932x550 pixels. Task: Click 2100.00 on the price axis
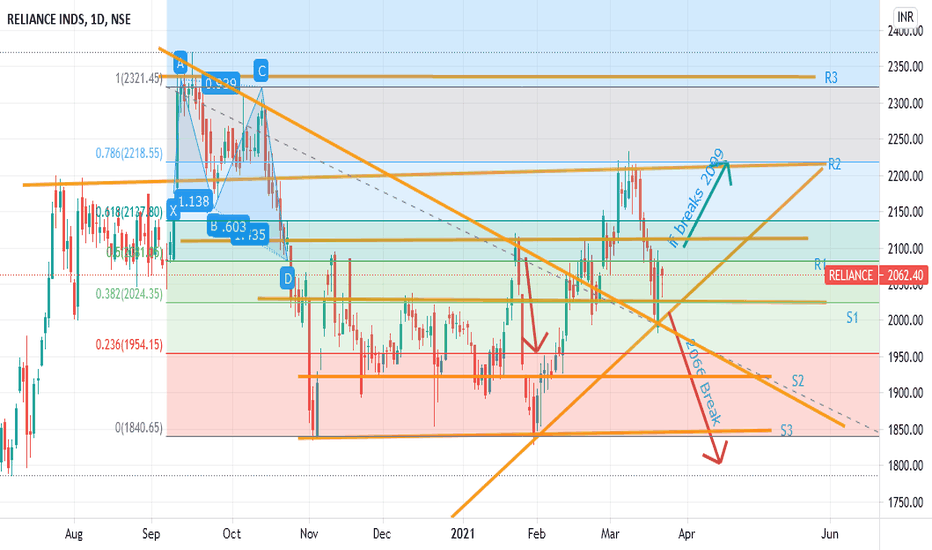pyautogui.click(x=905, y=249)
